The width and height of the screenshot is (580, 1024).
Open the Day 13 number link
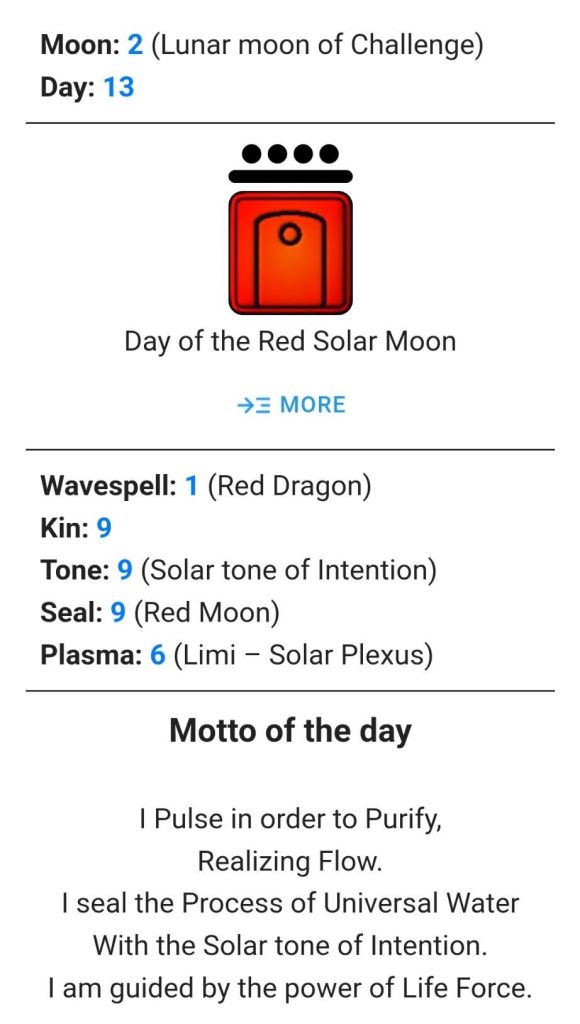[118, 87]
